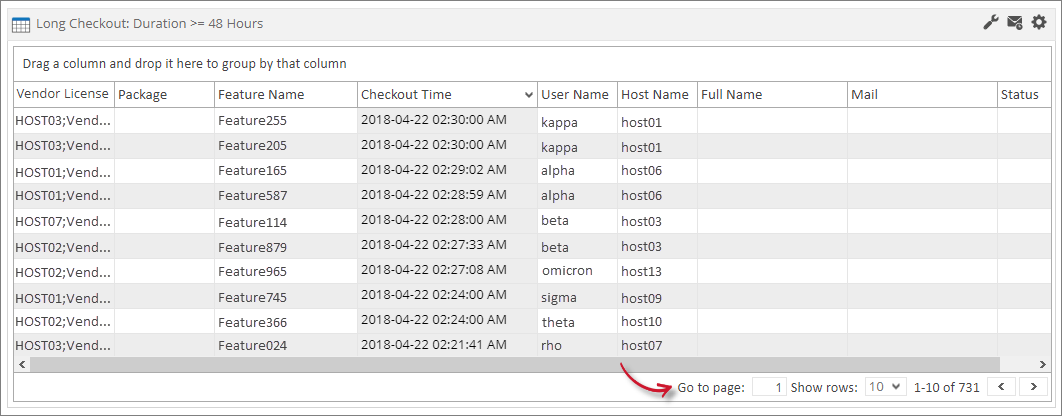
Task: Click the table grid icon beside the title
Action: [x=20, y=23]
